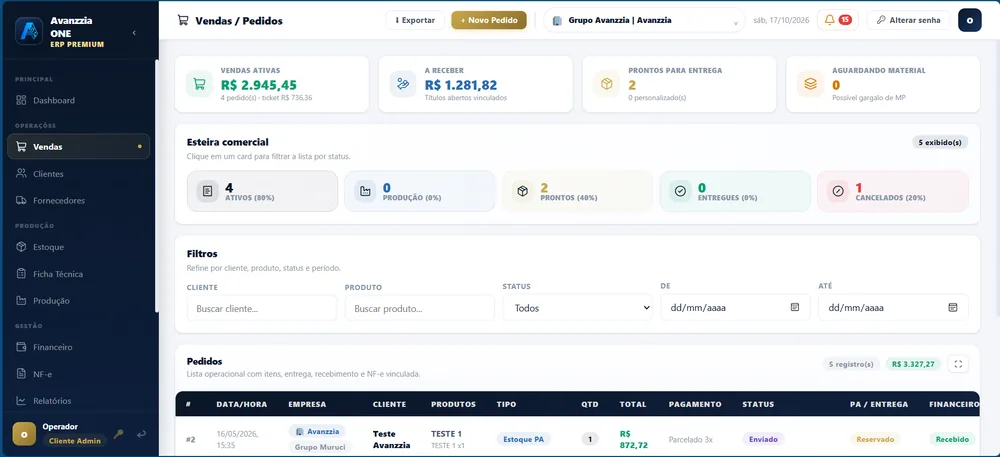Filter list by Ativos (80%) card
Viewport: 1000px width, 457px height.
[262, 191]
